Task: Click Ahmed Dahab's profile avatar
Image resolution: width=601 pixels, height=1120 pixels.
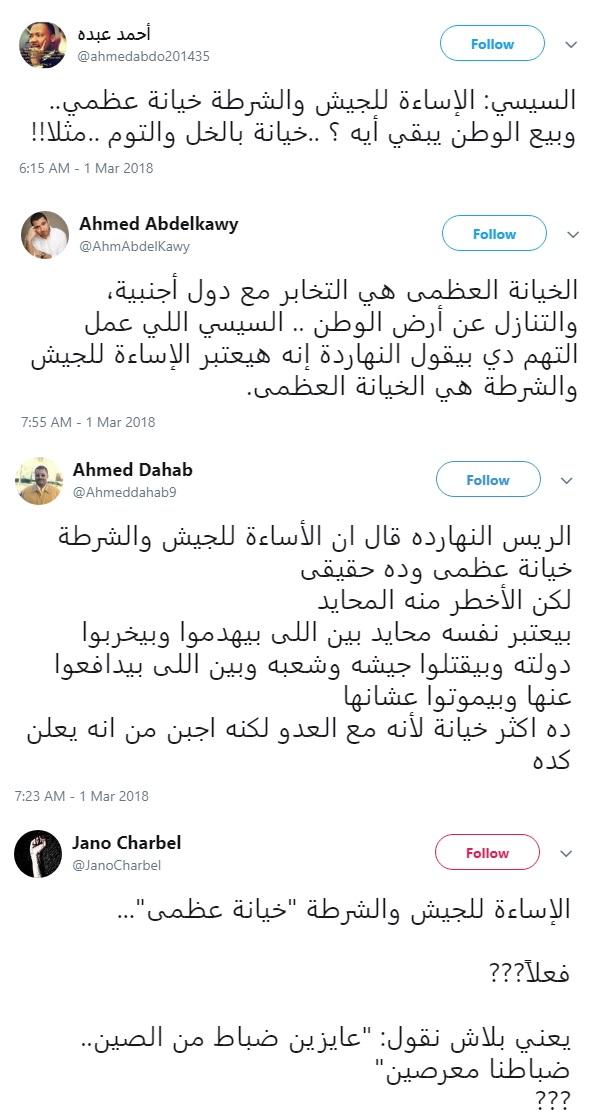Action: pyautogui.click(x=40, y=481)
